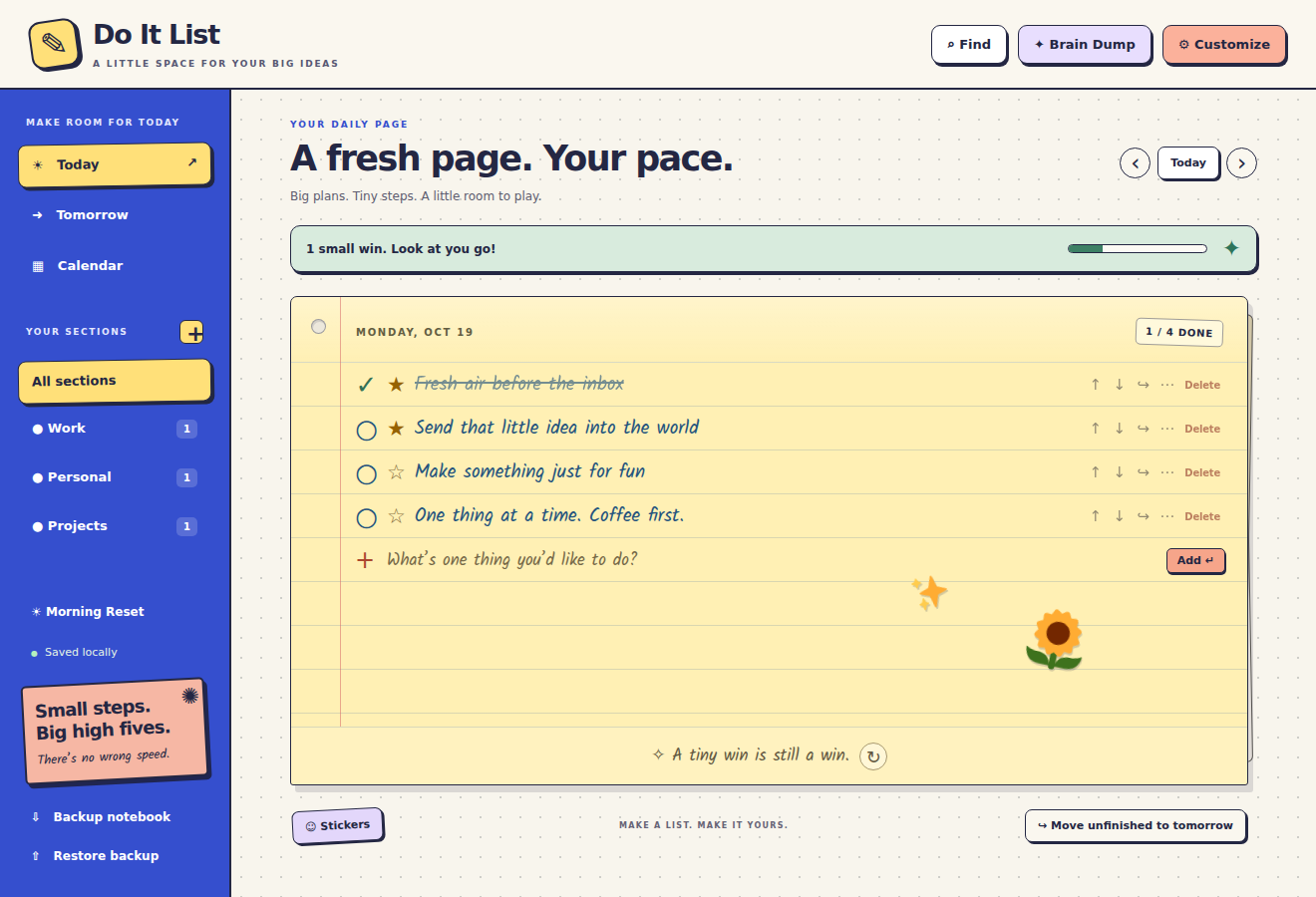Uncheck 'Fresh air before the inbox' task

click(366, 385)
